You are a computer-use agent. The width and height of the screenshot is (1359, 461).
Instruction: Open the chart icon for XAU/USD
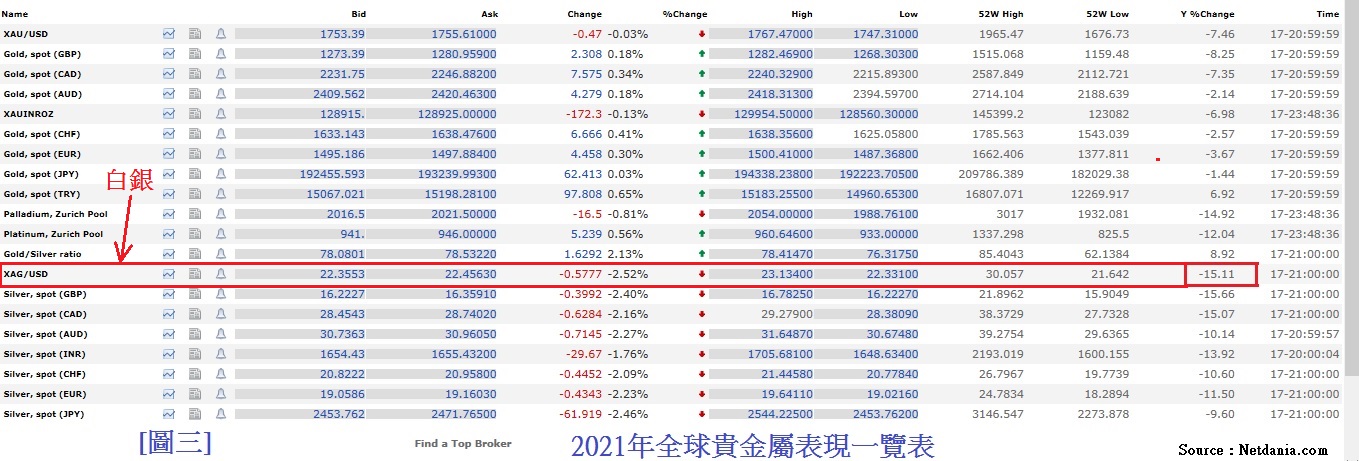tap(168, 34)
